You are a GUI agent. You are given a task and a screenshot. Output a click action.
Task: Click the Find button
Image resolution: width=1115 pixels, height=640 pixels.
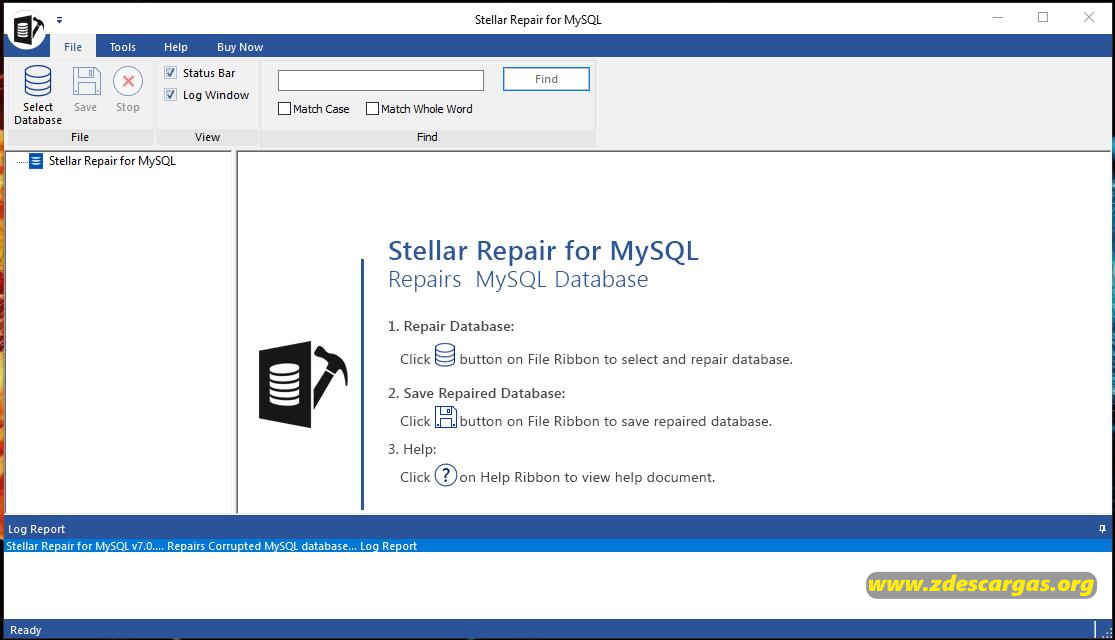(546, 79)
